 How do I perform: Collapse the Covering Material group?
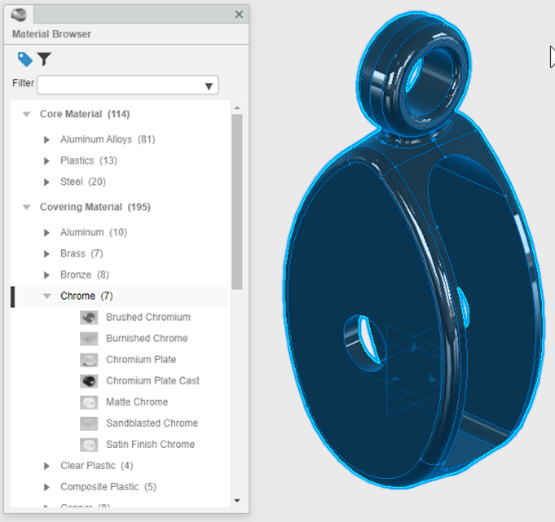26,207
